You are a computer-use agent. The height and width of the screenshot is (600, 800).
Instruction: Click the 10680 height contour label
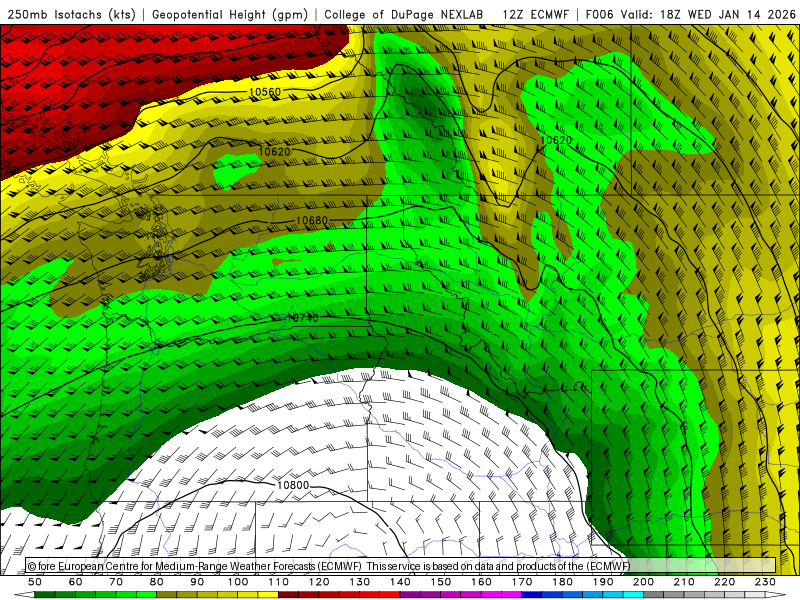coord(312,221)
